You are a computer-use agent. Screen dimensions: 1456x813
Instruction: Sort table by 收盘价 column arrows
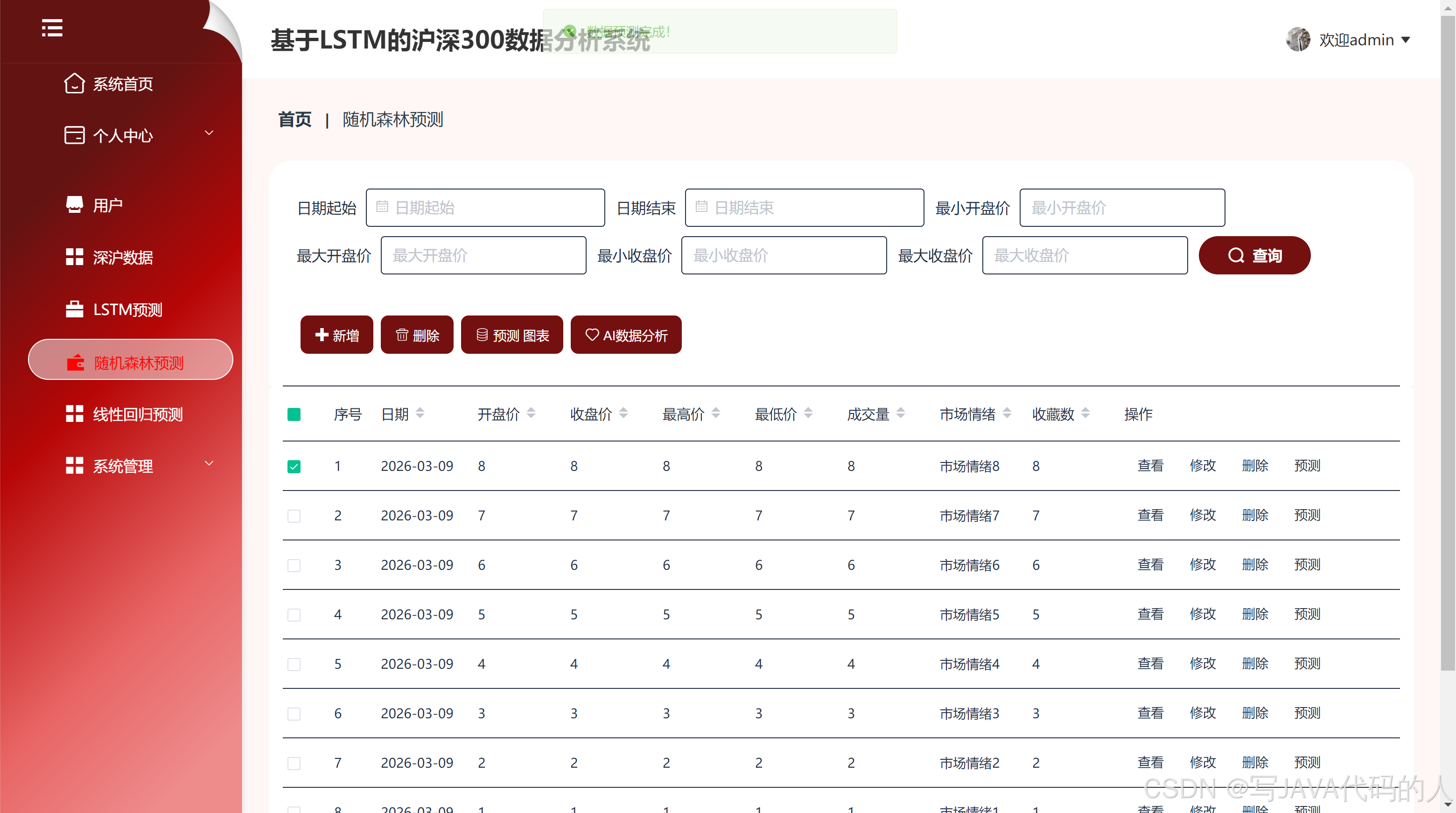point(623,413)
